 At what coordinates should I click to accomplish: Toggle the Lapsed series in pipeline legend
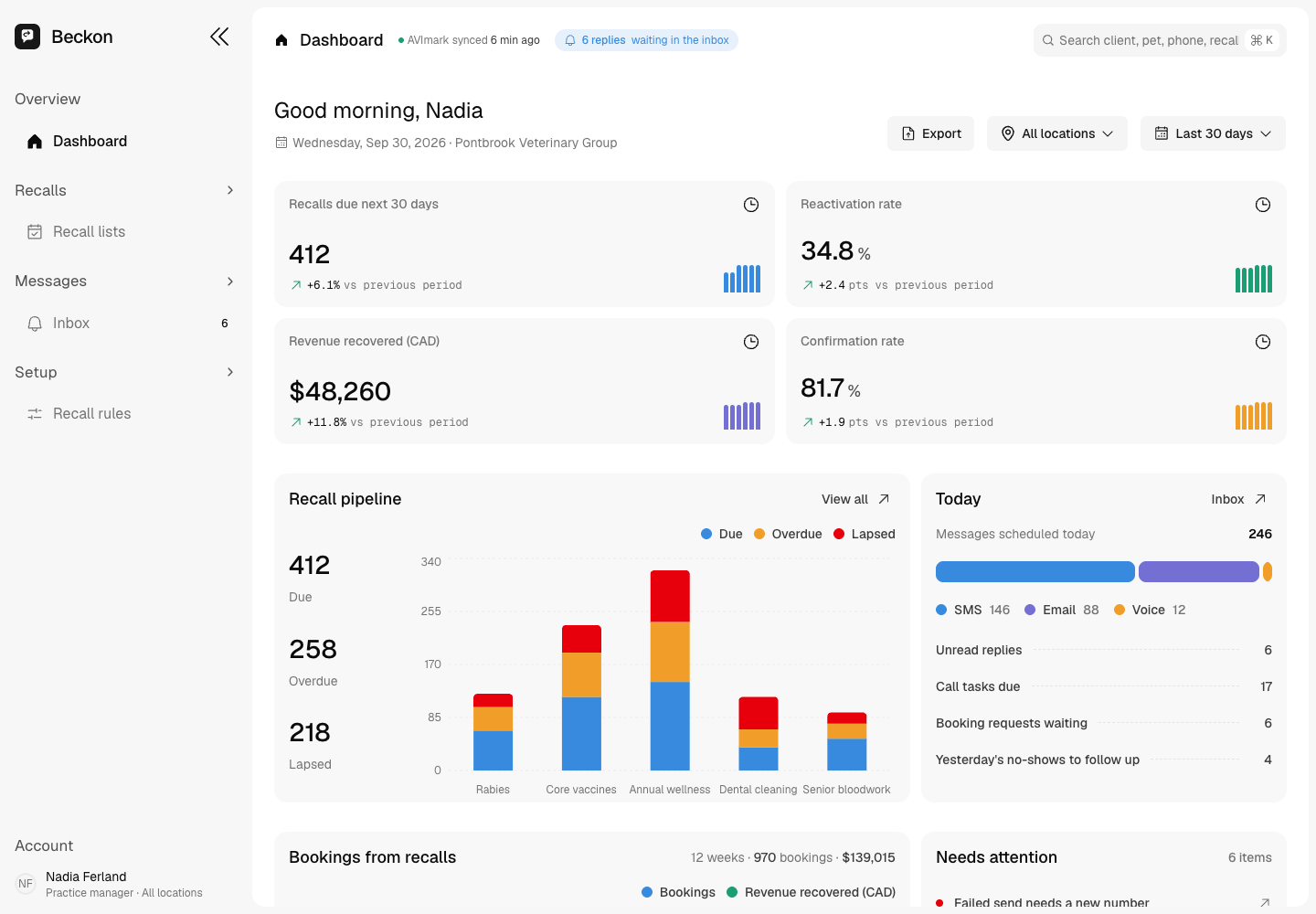click(x=865, y=534)
